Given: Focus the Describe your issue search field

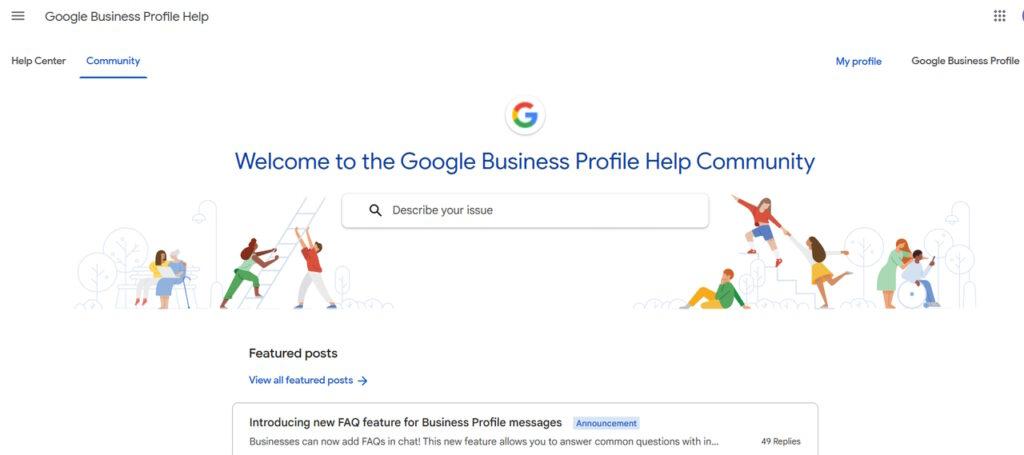Looking at the screenshot, I should coord(525,210).
